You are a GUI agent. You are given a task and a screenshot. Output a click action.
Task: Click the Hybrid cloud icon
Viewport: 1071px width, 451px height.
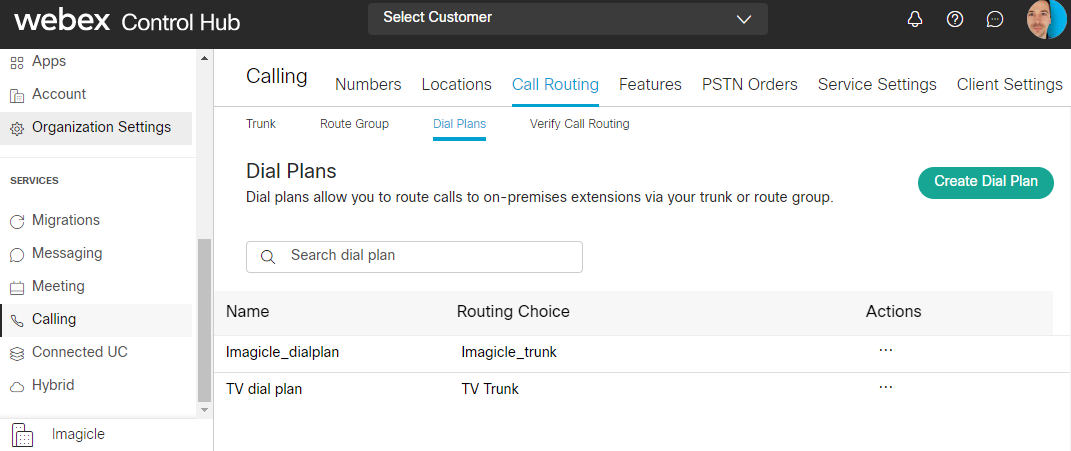tap(16, 386)
